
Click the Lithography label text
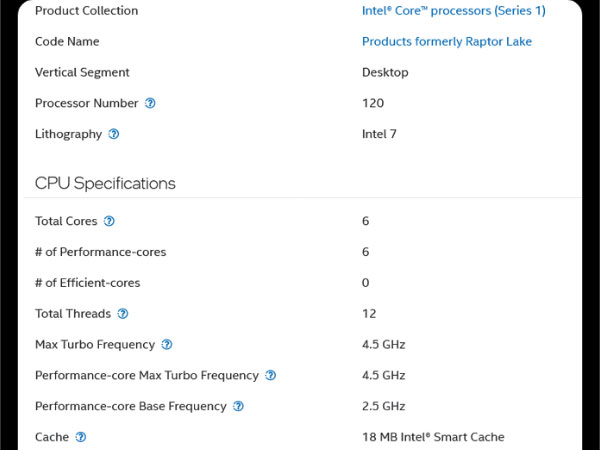coord(68,134)
